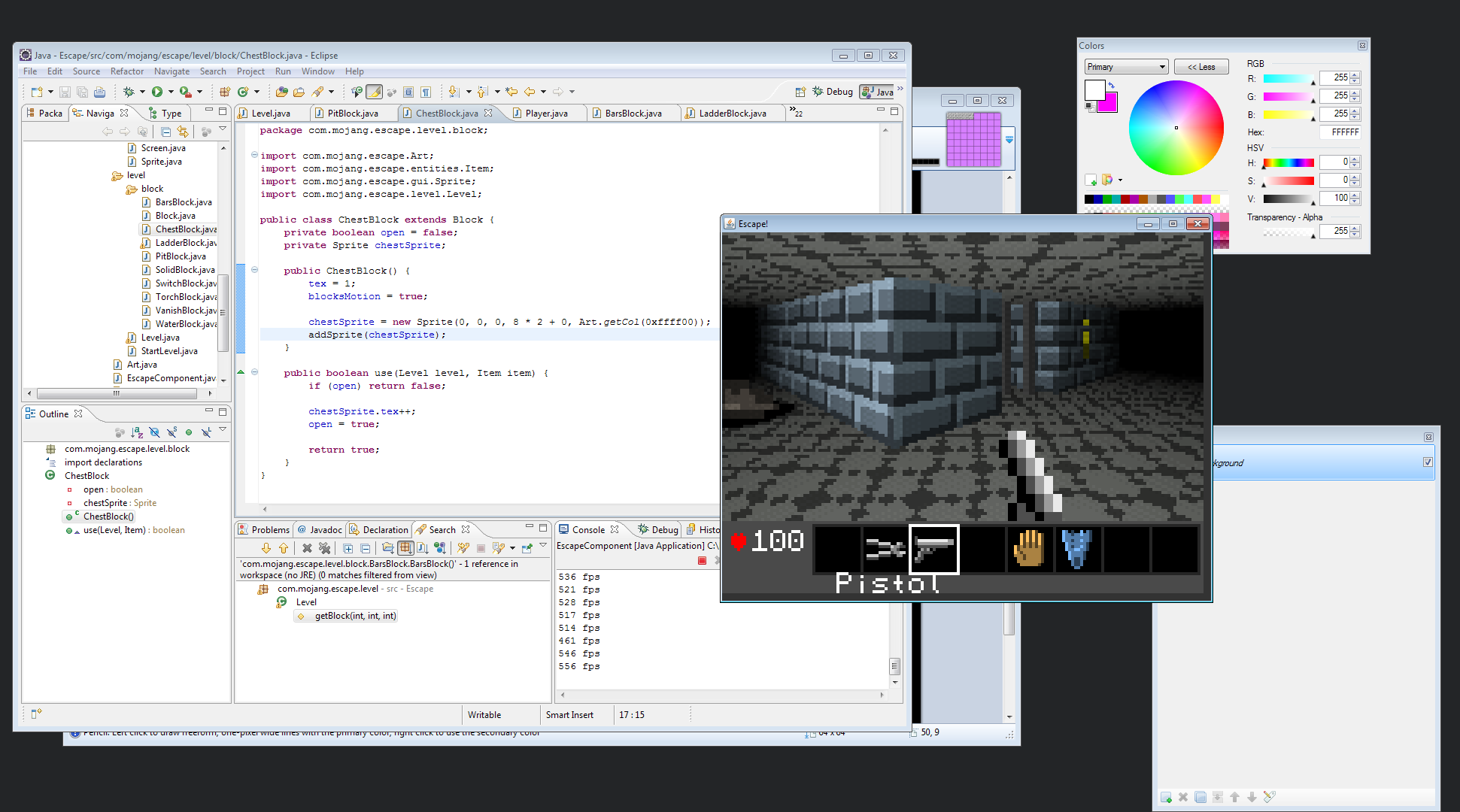Click the << Less button in Colors
Image resolution: width=1460 pixels, height=812 pixels.
coord(1201,67)
